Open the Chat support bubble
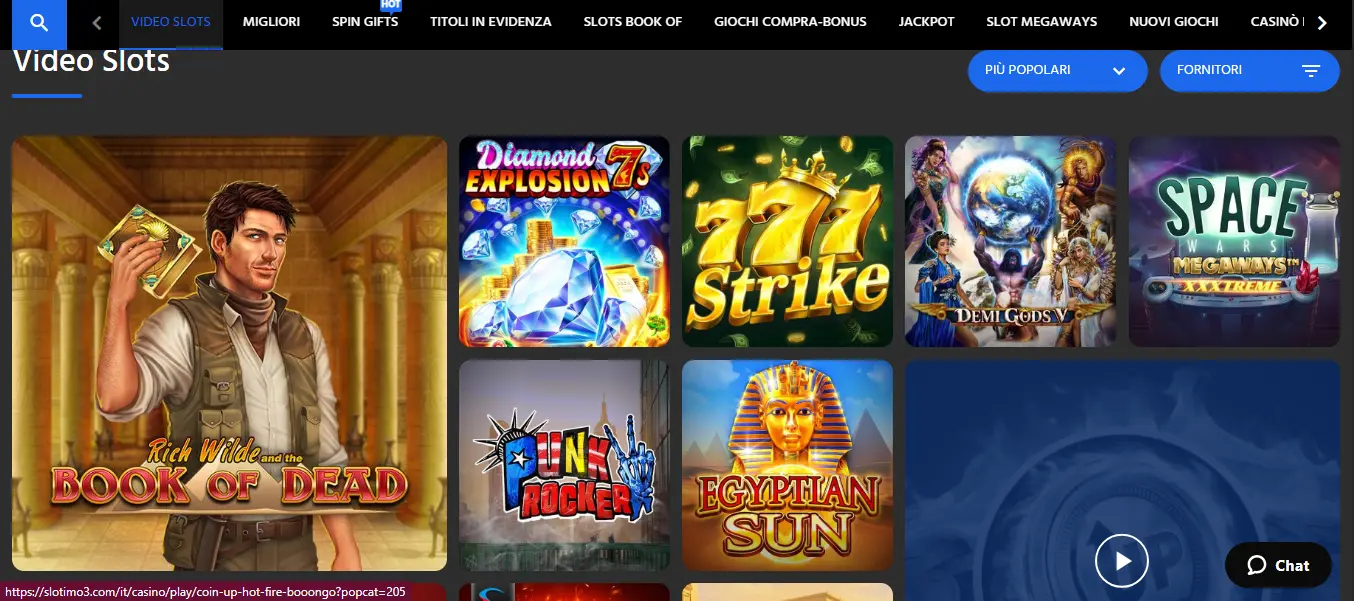 pos(1278,566)
